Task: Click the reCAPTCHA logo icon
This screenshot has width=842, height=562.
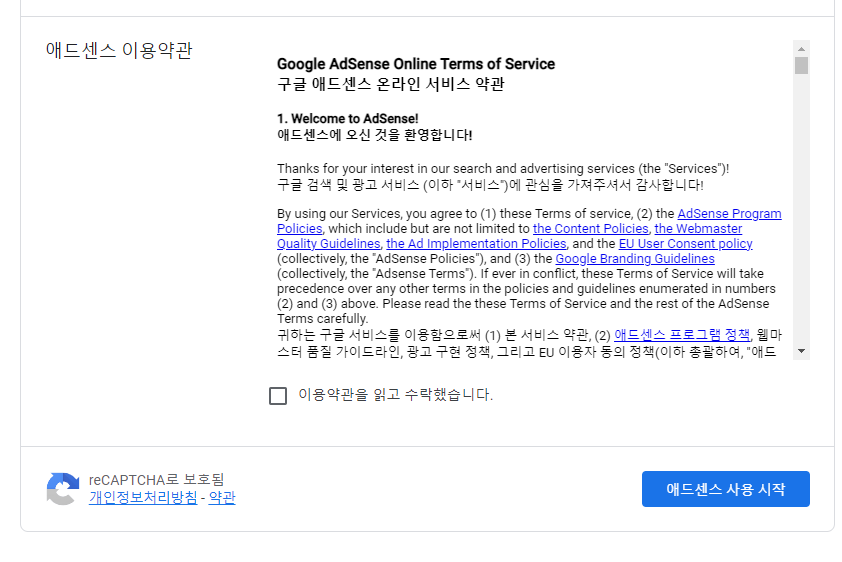Action: [x=63, y=488]
